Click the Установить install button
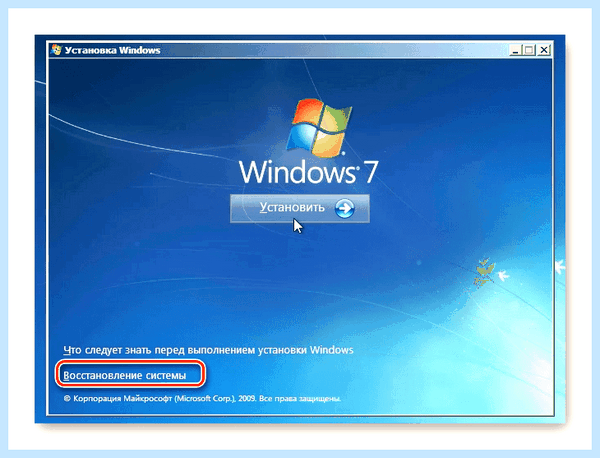 point(300,208)
